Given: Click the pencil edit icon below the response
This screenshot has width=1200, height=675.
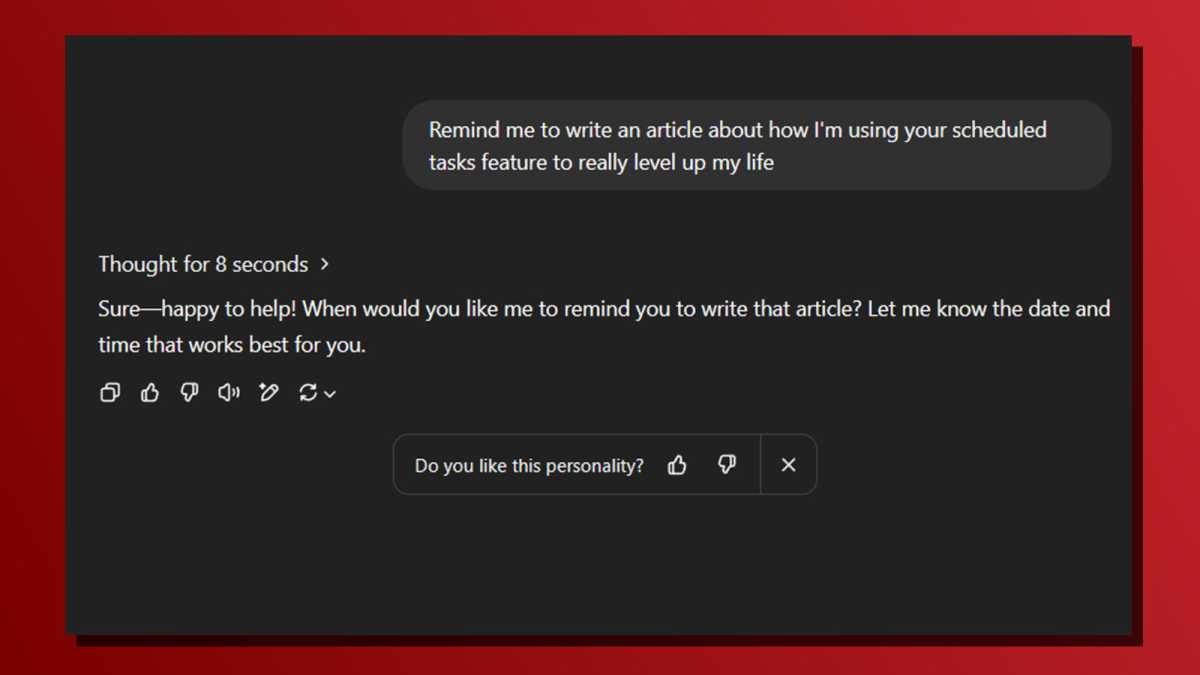Looking at the screenshot, I should (x=268, y=393).
